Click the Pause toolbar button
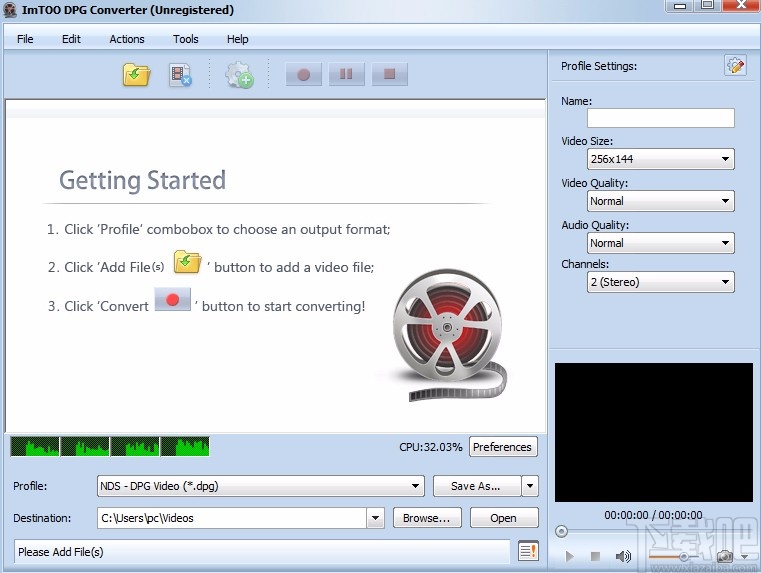Screen dimensions: 761x573 pos(347,74)
